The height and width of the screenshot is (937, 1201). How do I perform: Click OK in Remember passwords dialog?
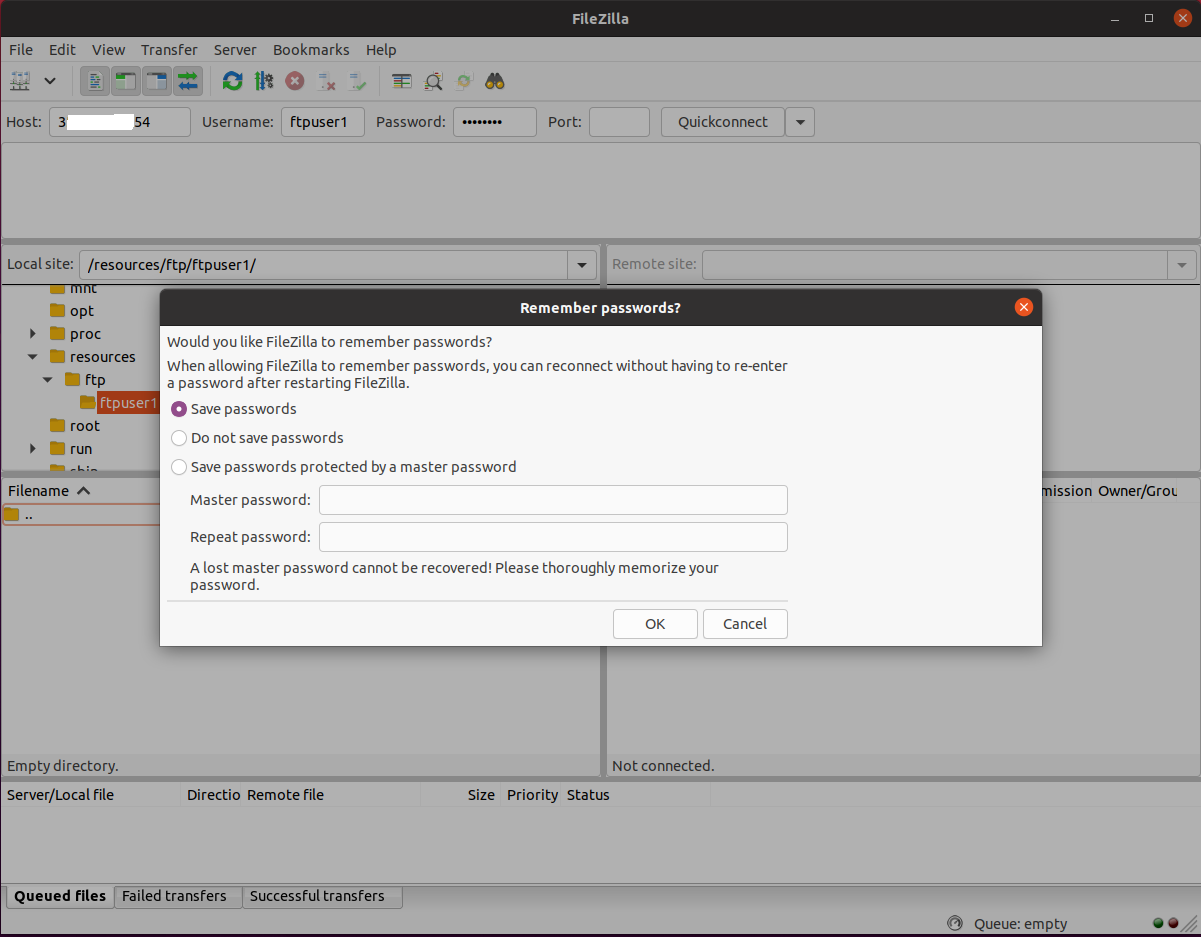[x=655, y=624]
